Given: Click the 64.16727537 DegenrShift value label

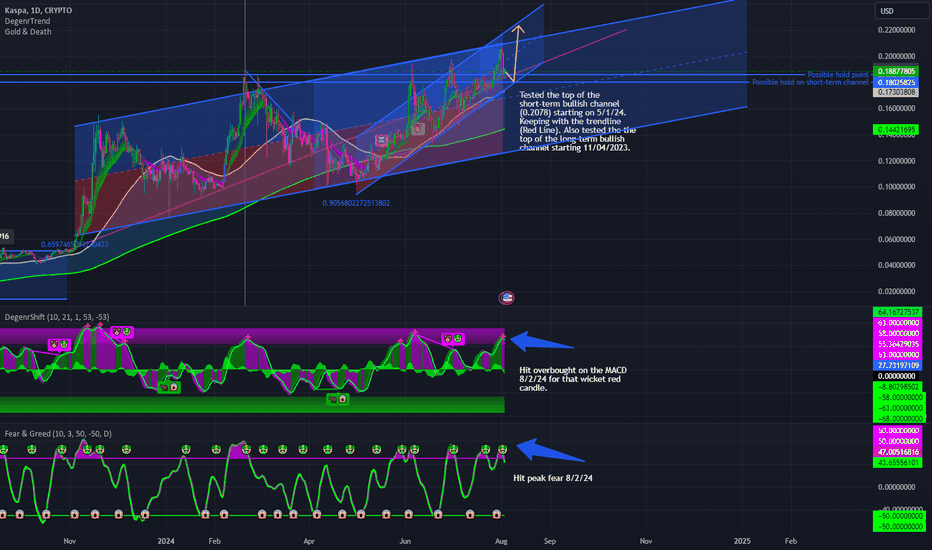Looking at the screenshot, I should click(x=898, y=312).
